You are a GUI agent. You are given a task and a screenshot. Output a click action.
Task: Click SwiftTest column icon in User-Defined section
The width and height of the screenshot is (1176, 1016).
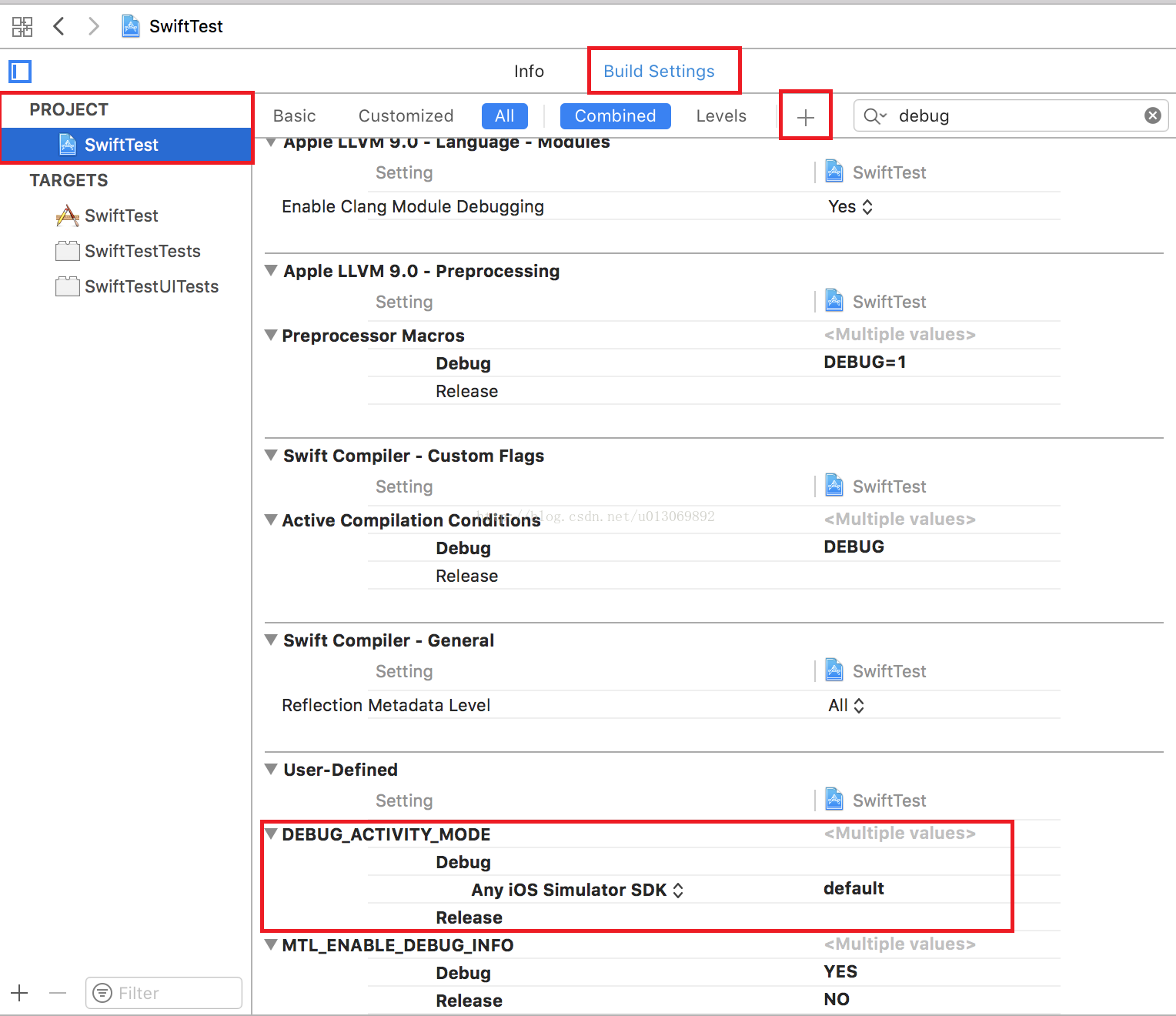[834, 799]
